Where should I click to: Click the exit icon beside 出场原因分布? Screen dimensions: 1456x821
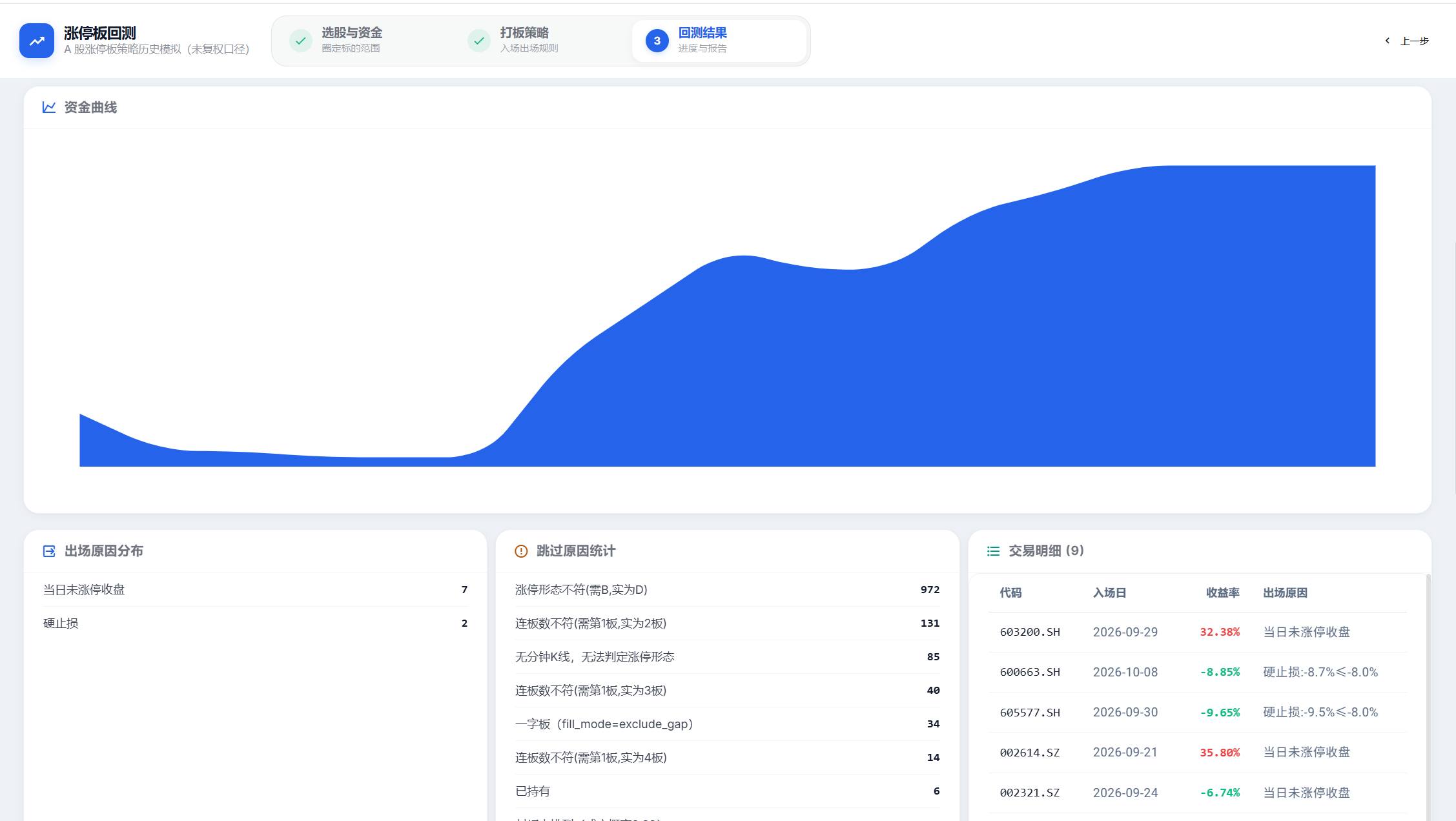tap(49, 551)
